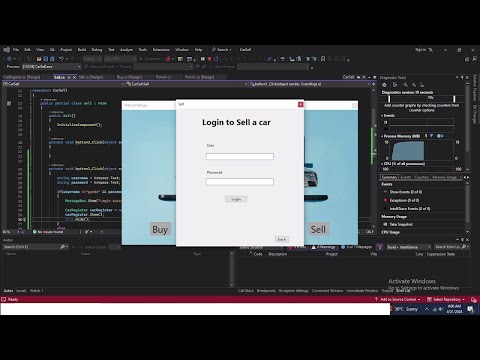
Task: Click the Login button in Sell form
Action: (236, 199)
